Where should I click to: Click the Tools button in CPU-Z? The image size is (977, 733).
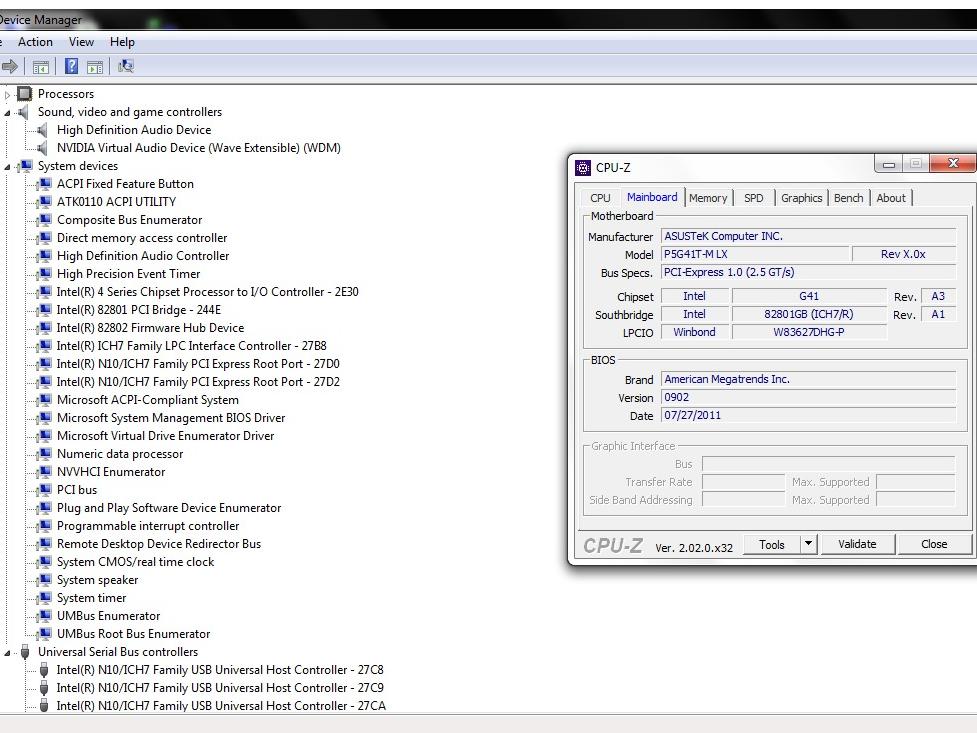coord(772,544)
